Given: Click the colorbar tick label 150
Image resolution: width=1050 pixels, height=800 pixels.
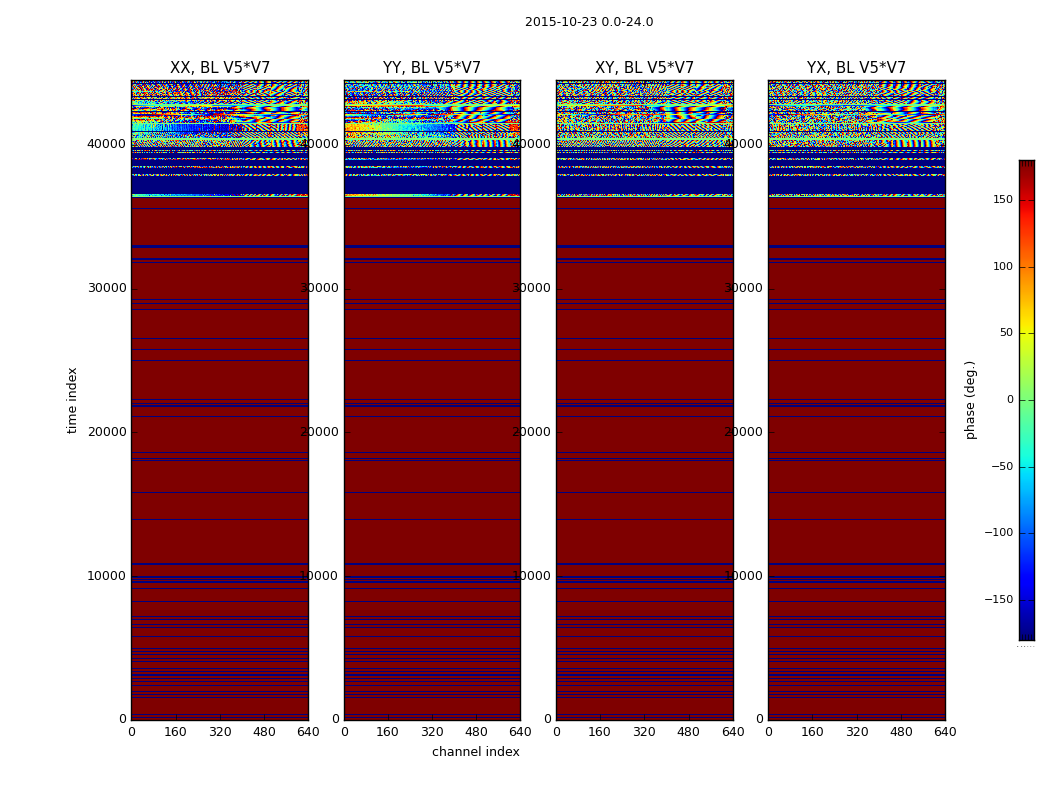Looking at the screenshot, I should point(1002,200).
